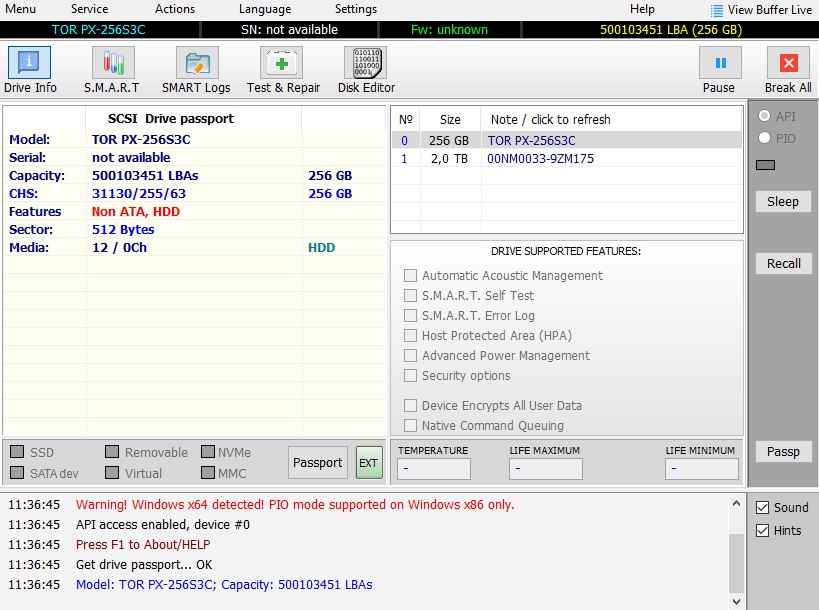
Task: Click the Passport button
Action: [317, 463]
